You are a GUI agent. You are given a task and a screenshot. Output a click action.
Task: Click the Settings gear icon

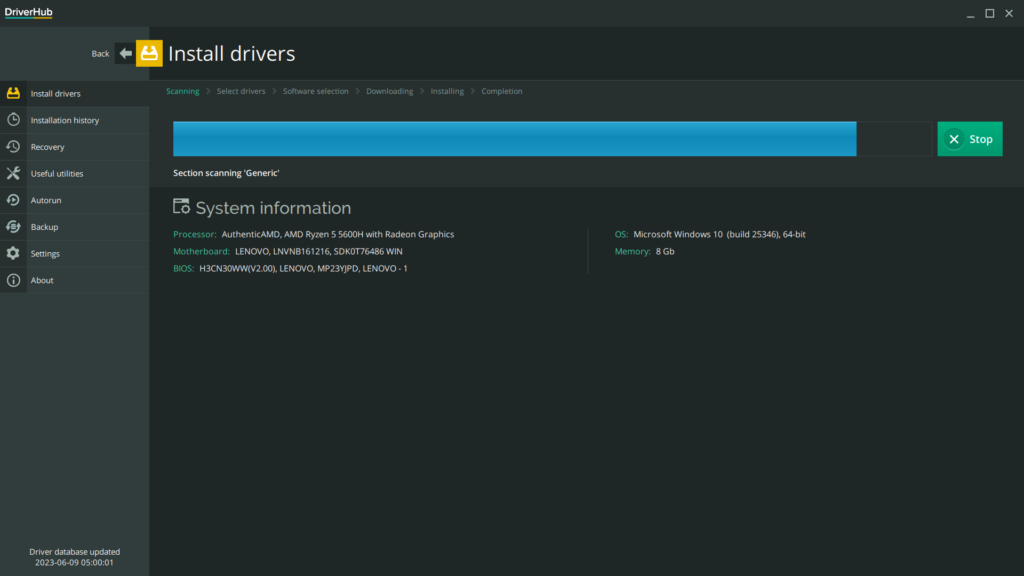13,254
